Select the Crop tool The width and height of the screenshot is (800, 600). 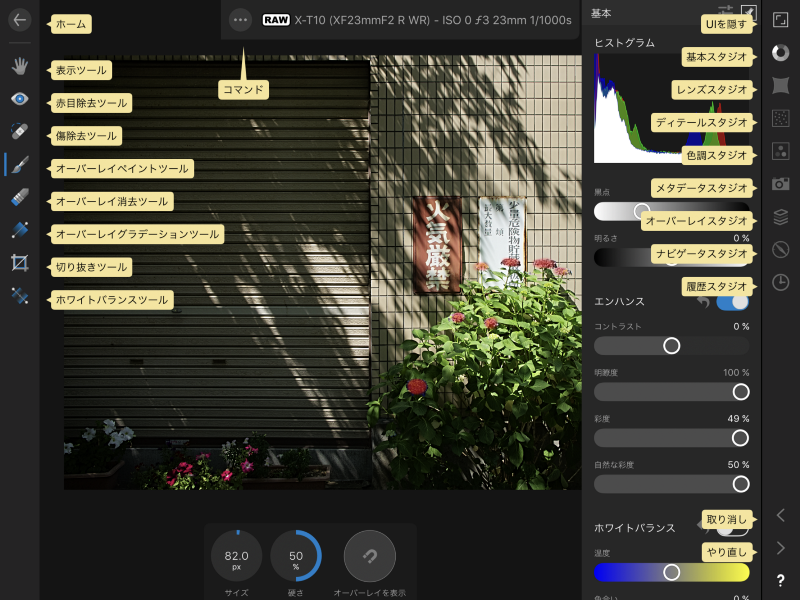click(19, 263)
